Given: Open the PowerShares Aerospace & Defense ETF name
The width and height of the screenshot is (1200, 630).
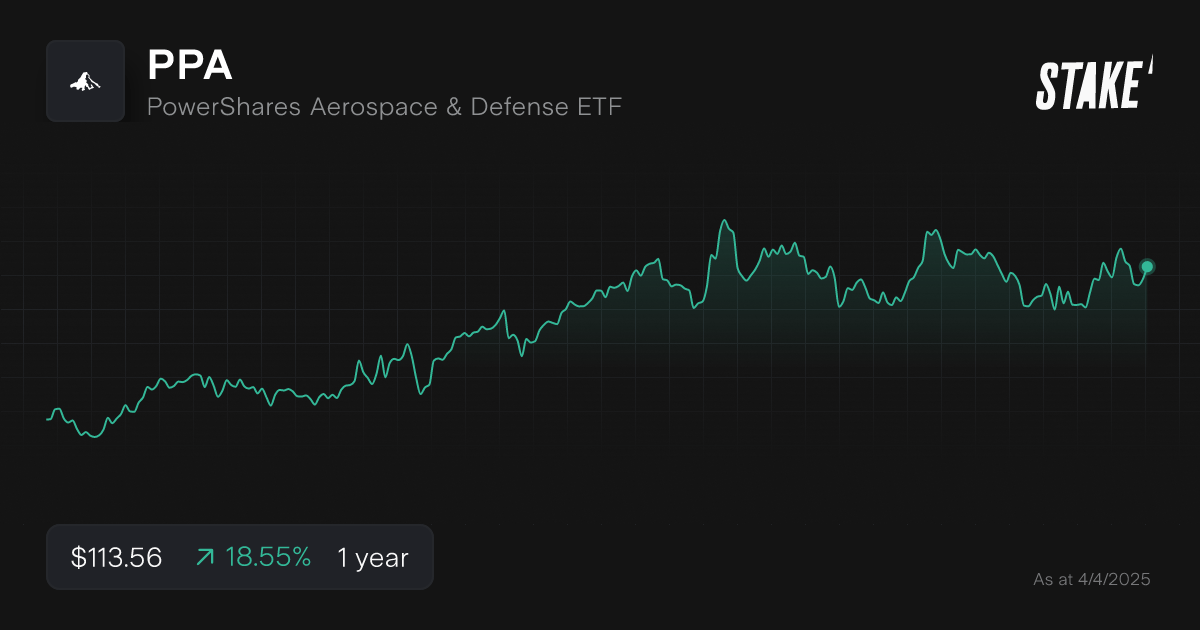Looking at the screenshot, I should click(384, 107).
